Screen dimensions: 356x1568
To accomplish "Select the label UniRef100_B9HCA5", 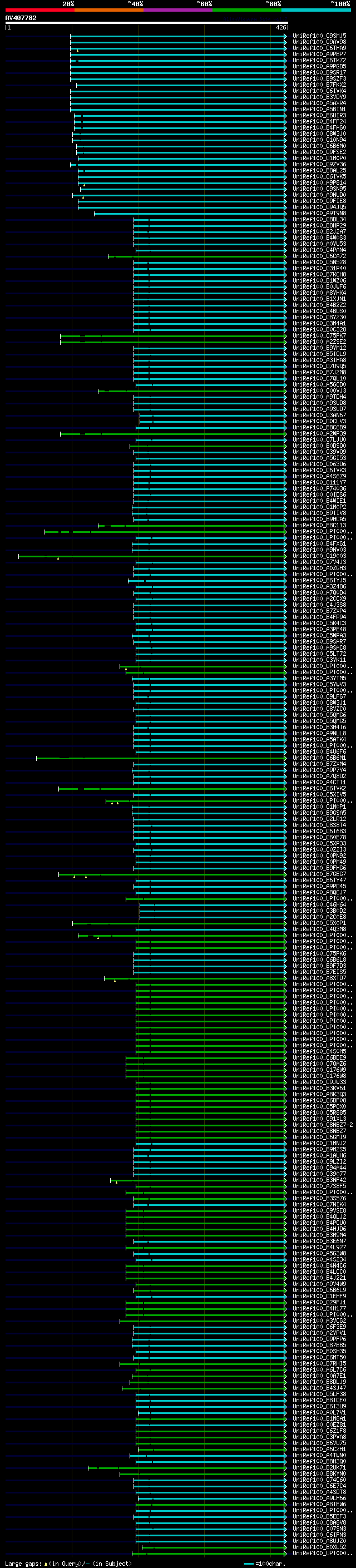I will tap(319, 519).
